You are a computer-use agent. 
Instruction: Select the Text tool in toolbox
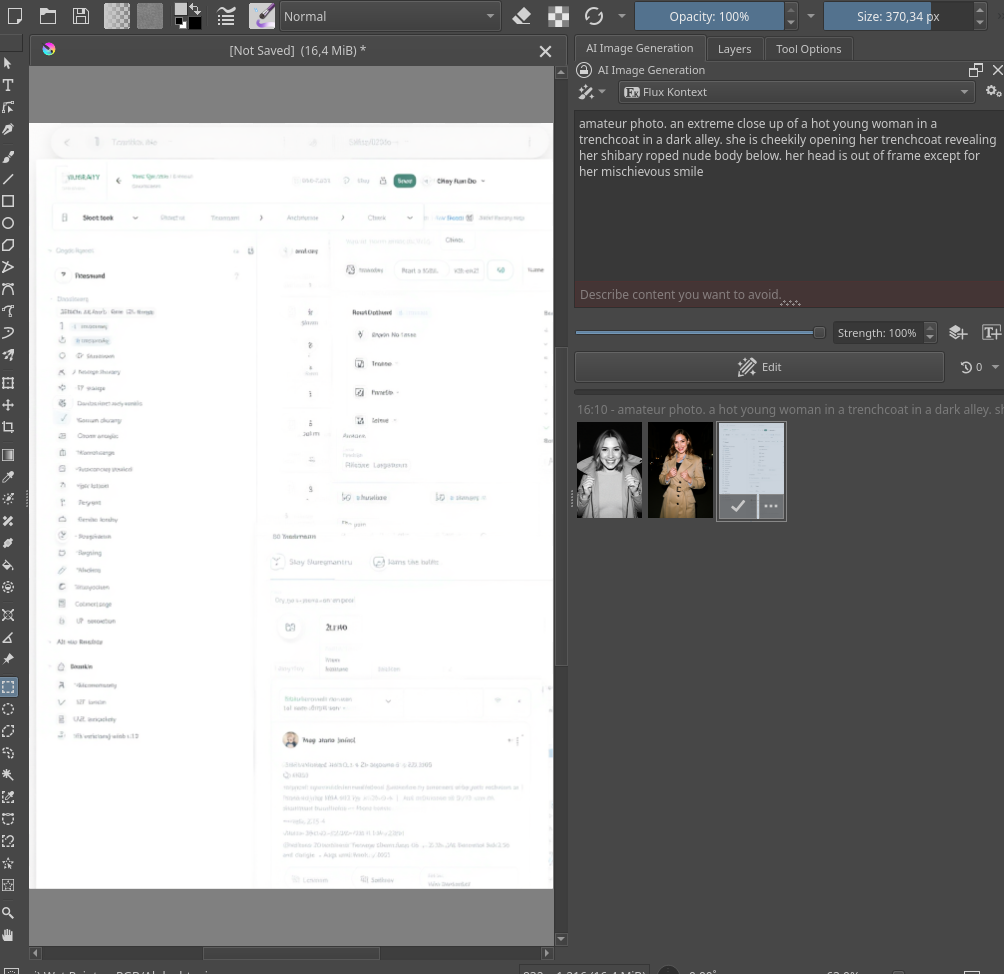pyautogui.click(x=8, y=85)
